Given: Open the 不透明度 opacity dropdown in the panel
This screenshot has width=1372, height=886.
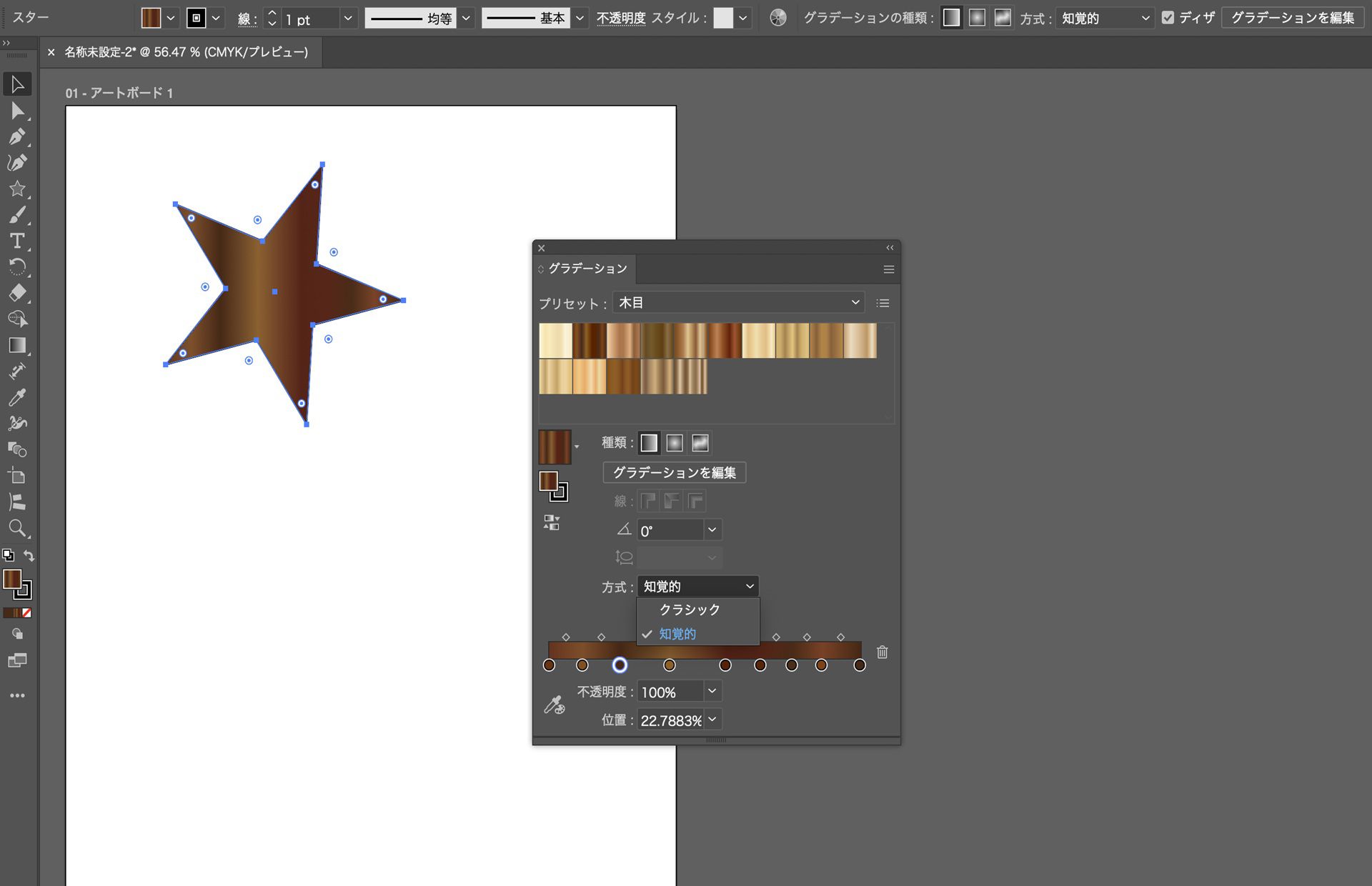Looking at the screenshot, I should click(x=712, y=691).
